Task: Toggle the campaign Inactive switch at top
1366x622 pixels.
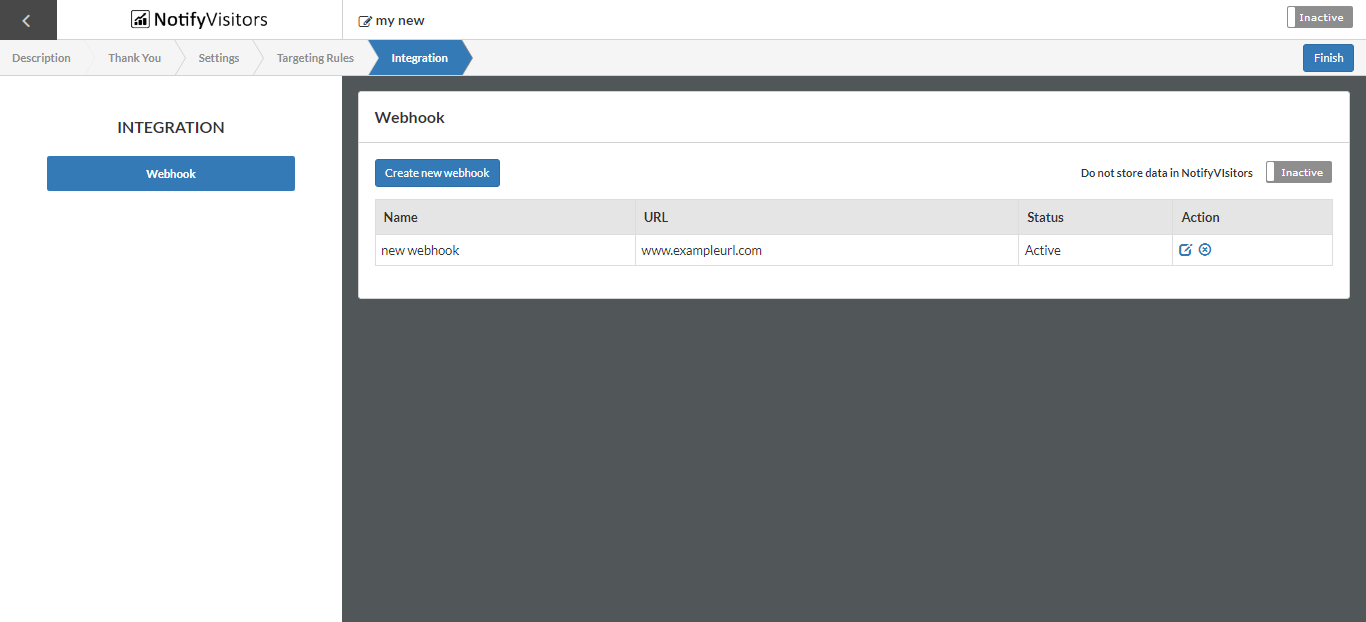Action: coord(1320,17)
